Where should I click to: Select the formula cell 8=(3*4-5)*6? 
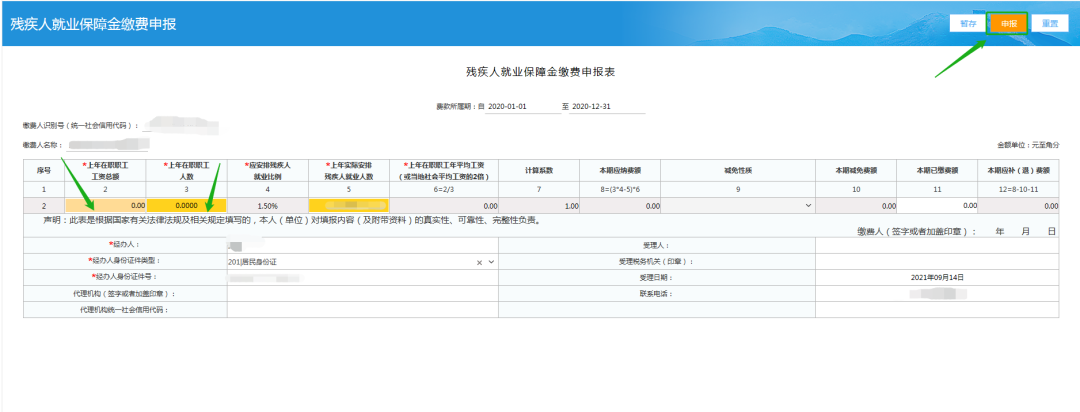tap(621, 188)
